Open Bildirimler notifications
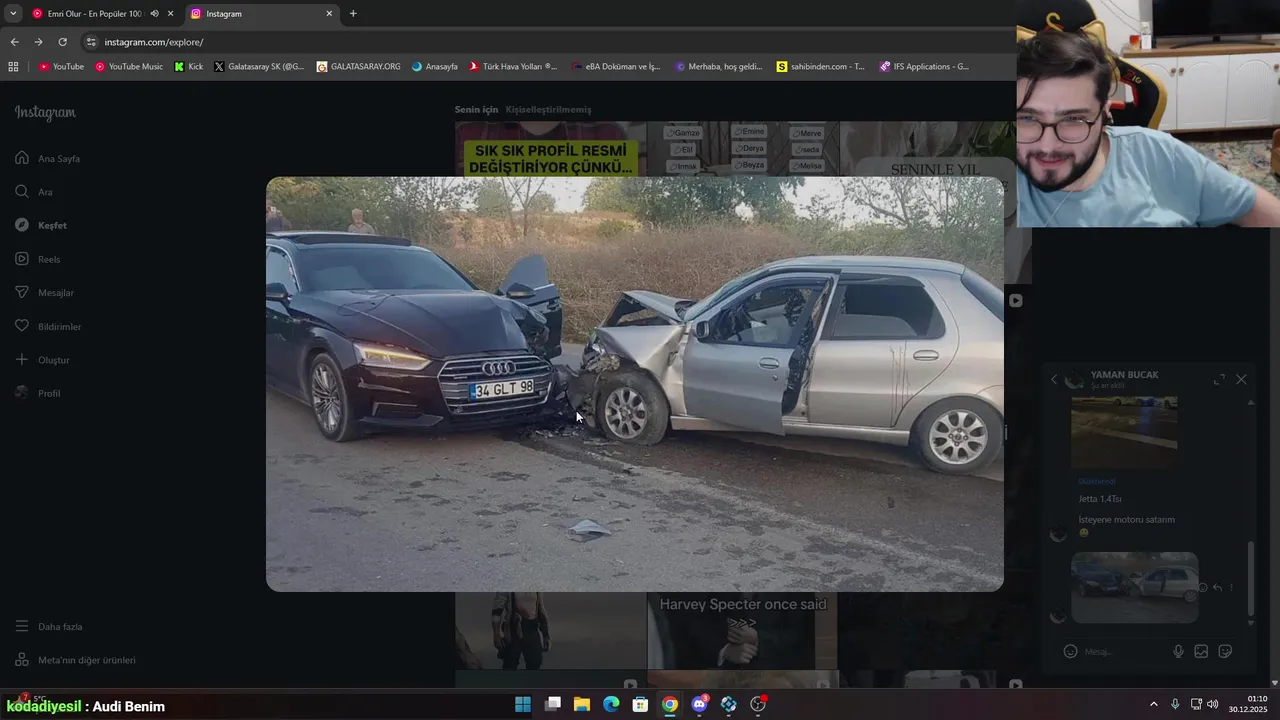 click(48, 326)
